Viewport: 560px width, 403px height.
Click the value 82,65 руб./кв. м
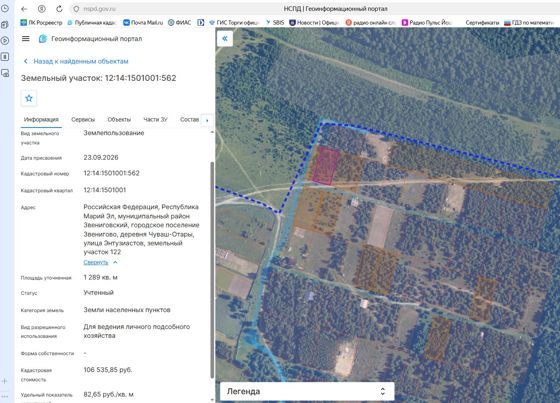coord(109,394)
